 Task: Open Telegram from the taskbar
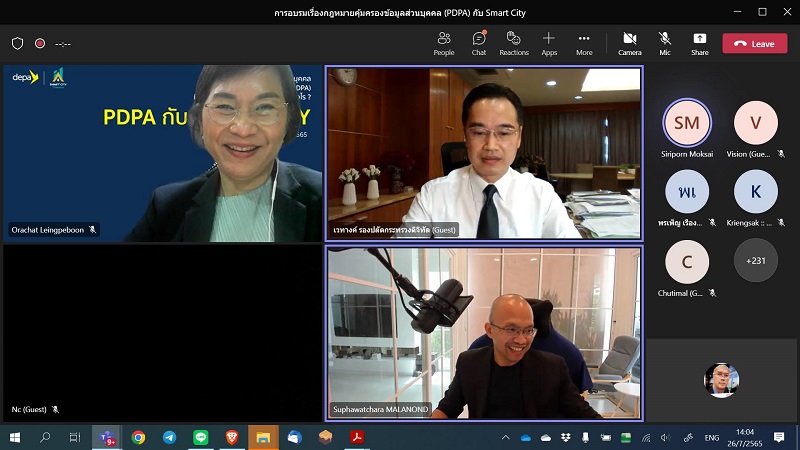(x=169, y=437)
